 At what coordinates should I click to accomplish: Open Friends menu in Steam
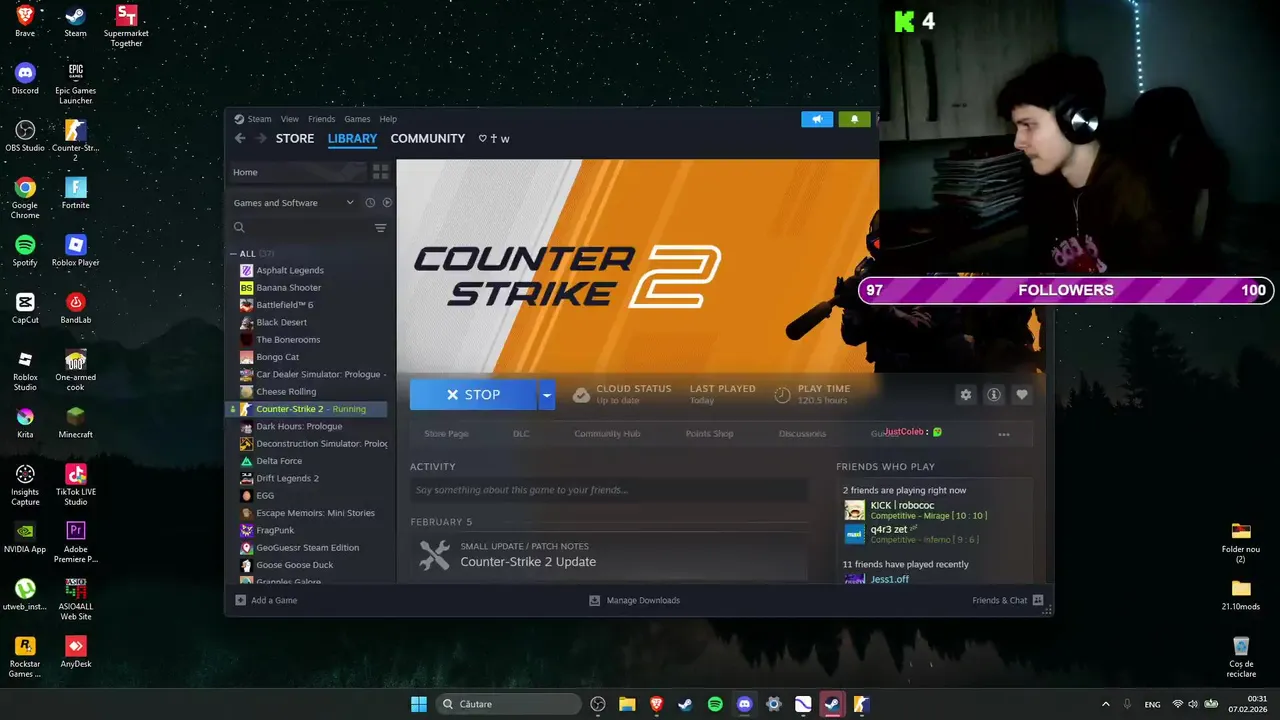(322, 119)
